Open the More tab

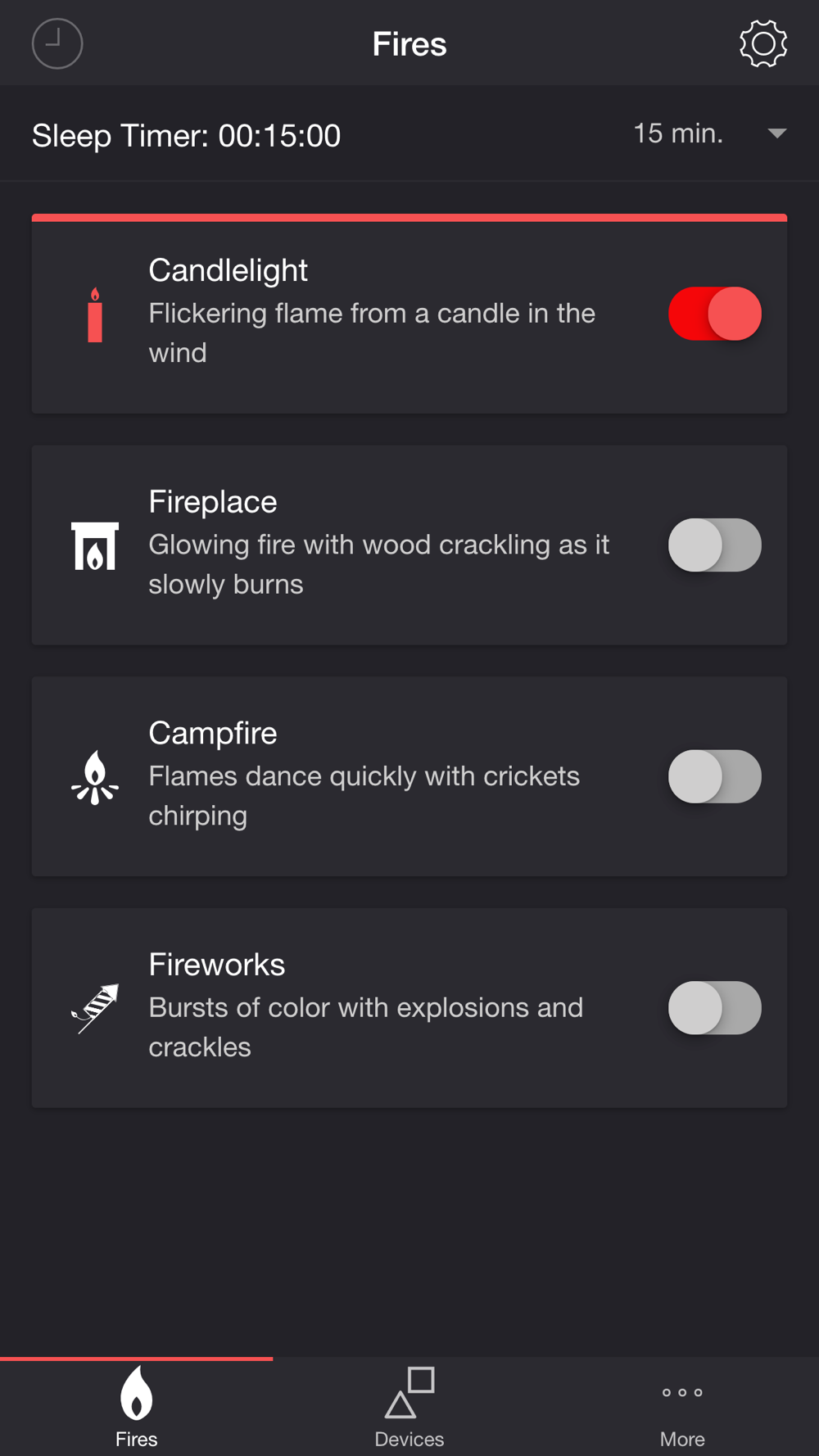pyautogui.click(x=682, y=1407)
